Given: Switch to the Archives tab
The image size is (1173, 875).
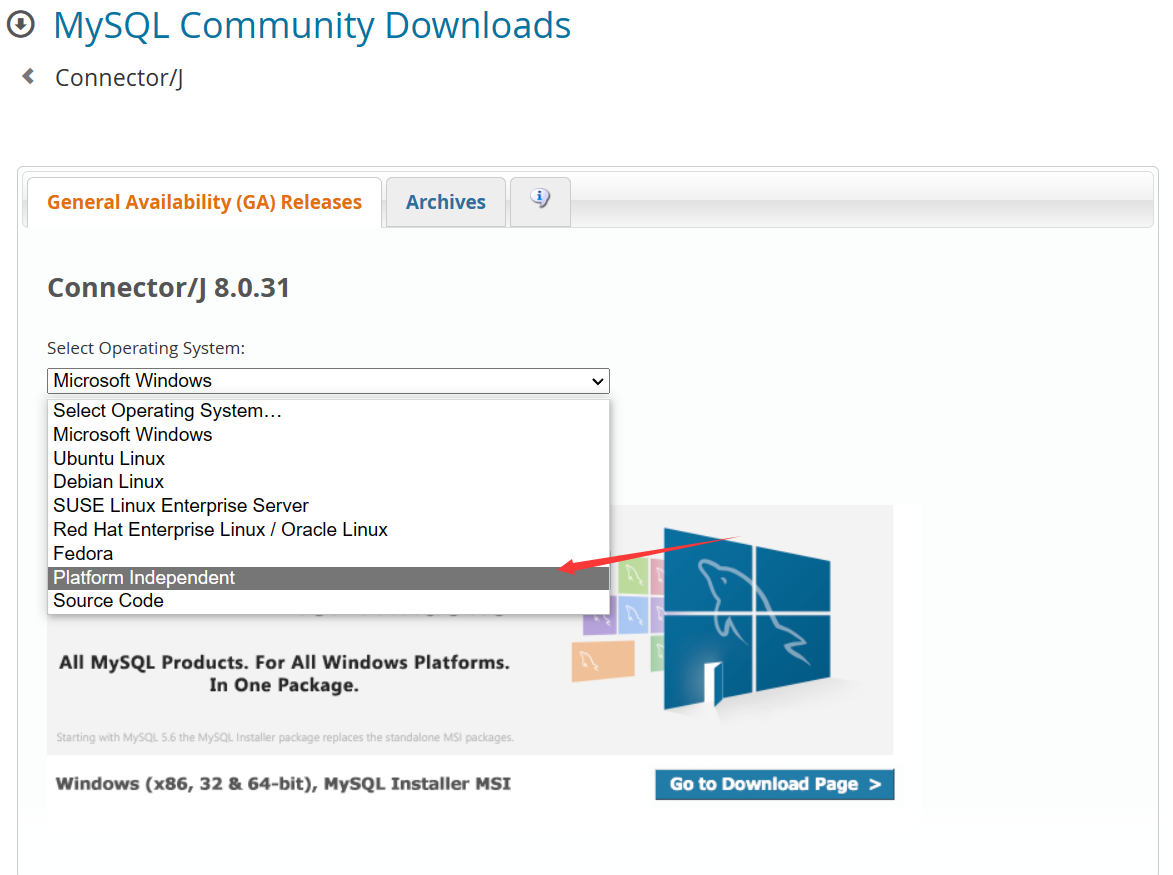Looking at the screenshot, I should (446, 202).
